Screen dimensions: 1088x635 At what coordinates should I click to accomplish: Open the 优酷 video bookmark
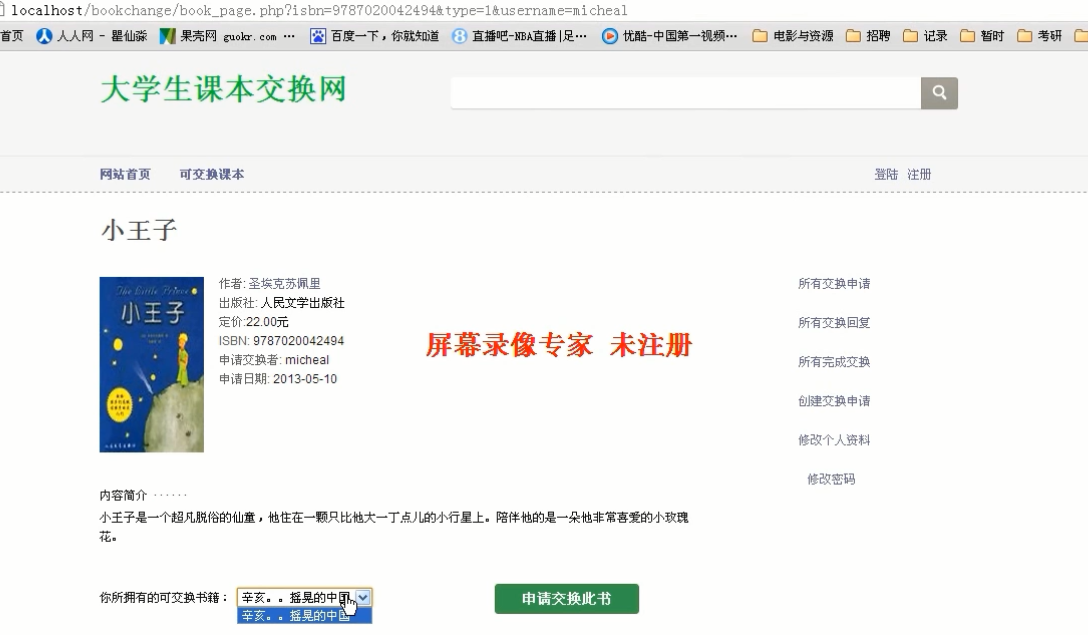click(670, 36)
